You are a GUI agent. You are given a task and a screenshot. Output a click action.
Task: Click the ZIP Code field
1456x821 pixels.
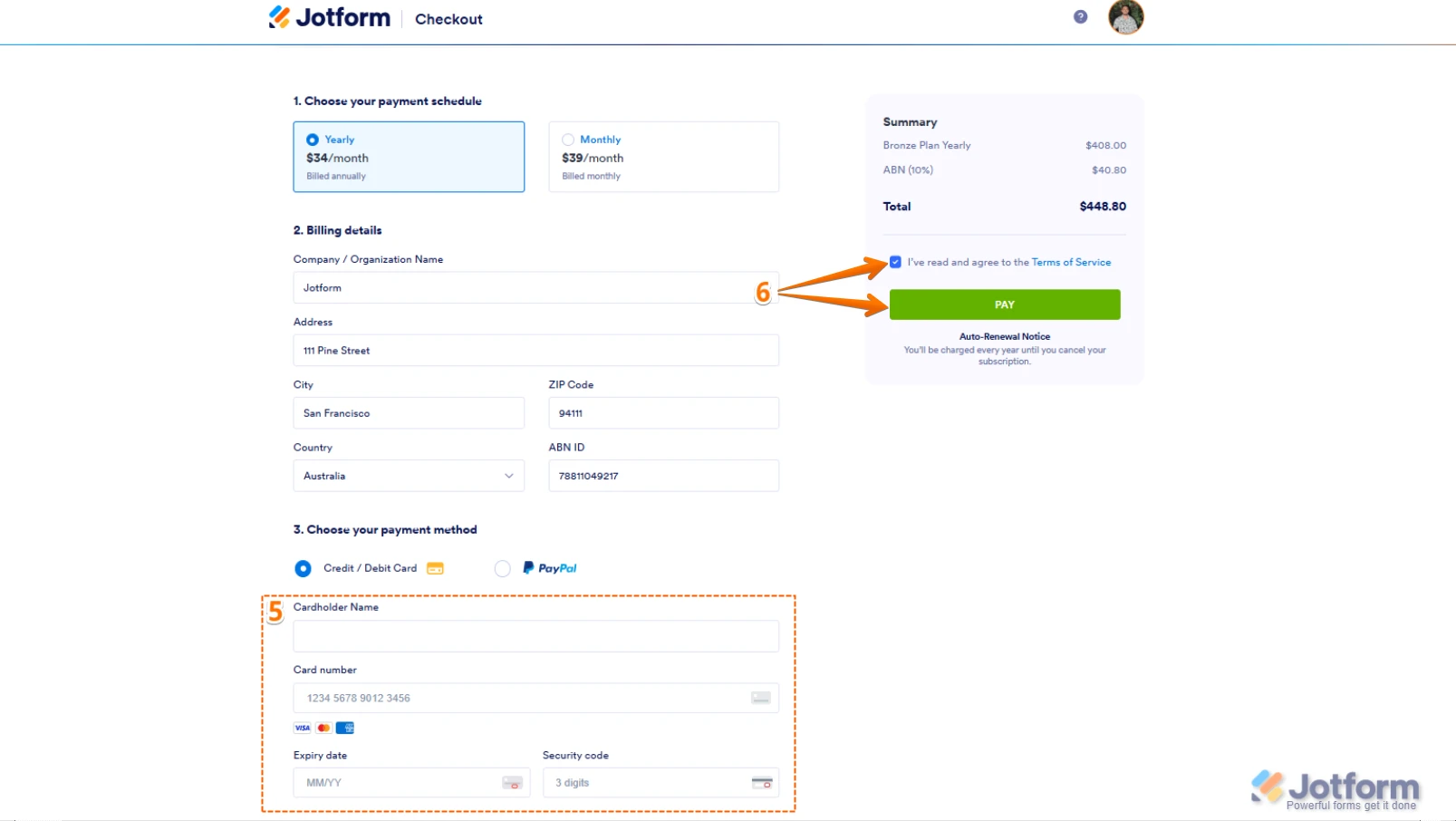pos(663,413)
